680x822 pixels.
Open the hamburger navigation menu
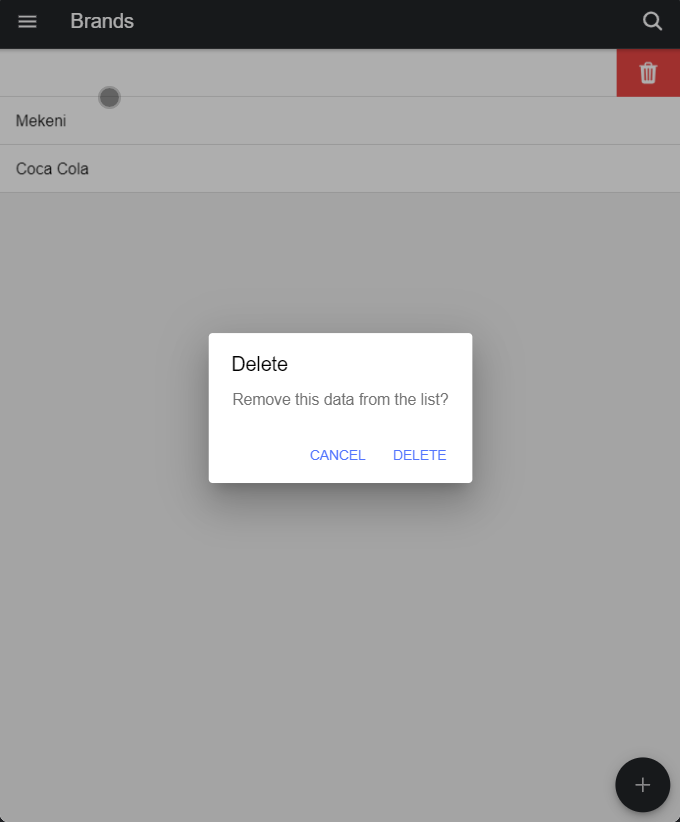[28, 22]
